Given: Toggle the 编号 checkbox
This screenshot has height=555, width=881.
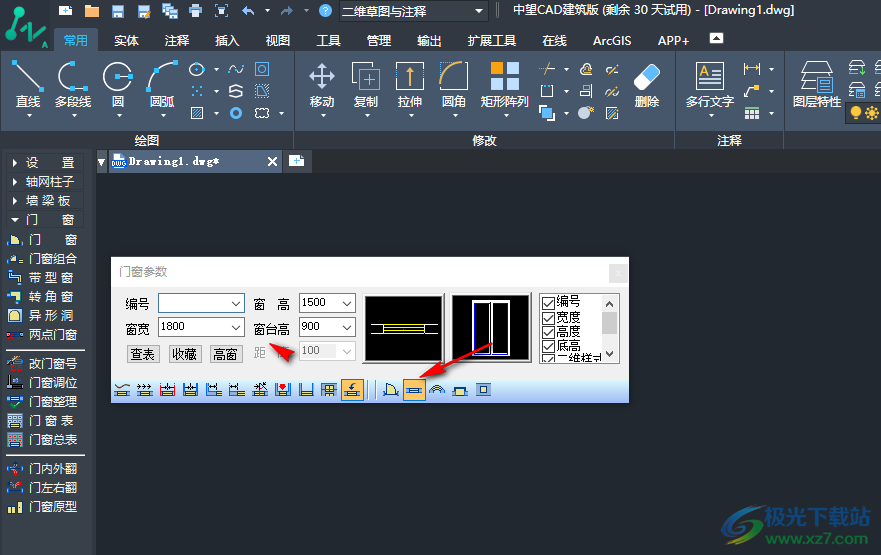Looking at the screenshot, I should click(548, 303).
